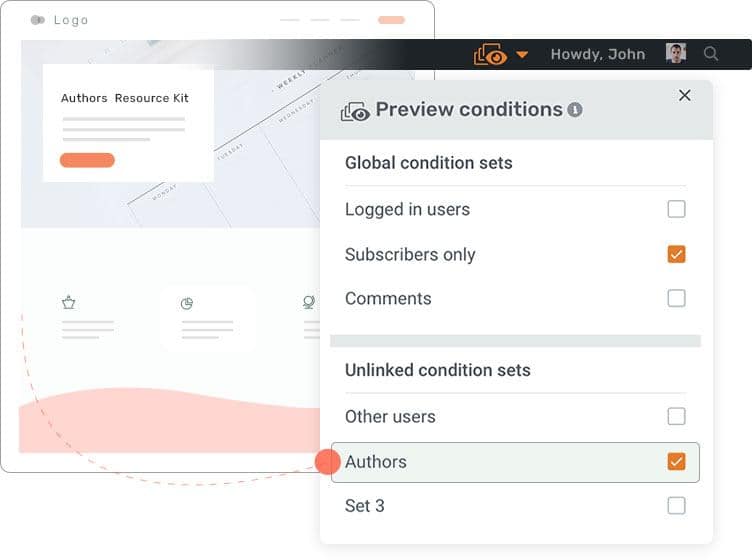The image size is (753, 560).
Task: Uncheck the Subscribers only checkbox
Action: point(676,254)
